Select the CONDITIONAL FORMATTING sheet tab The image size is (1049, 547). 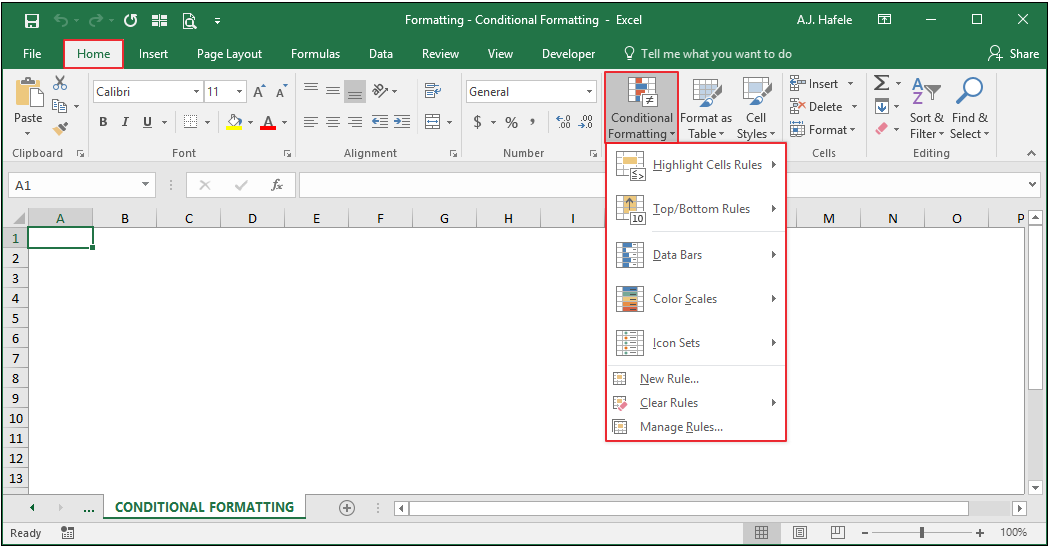[x=205, y=508]
